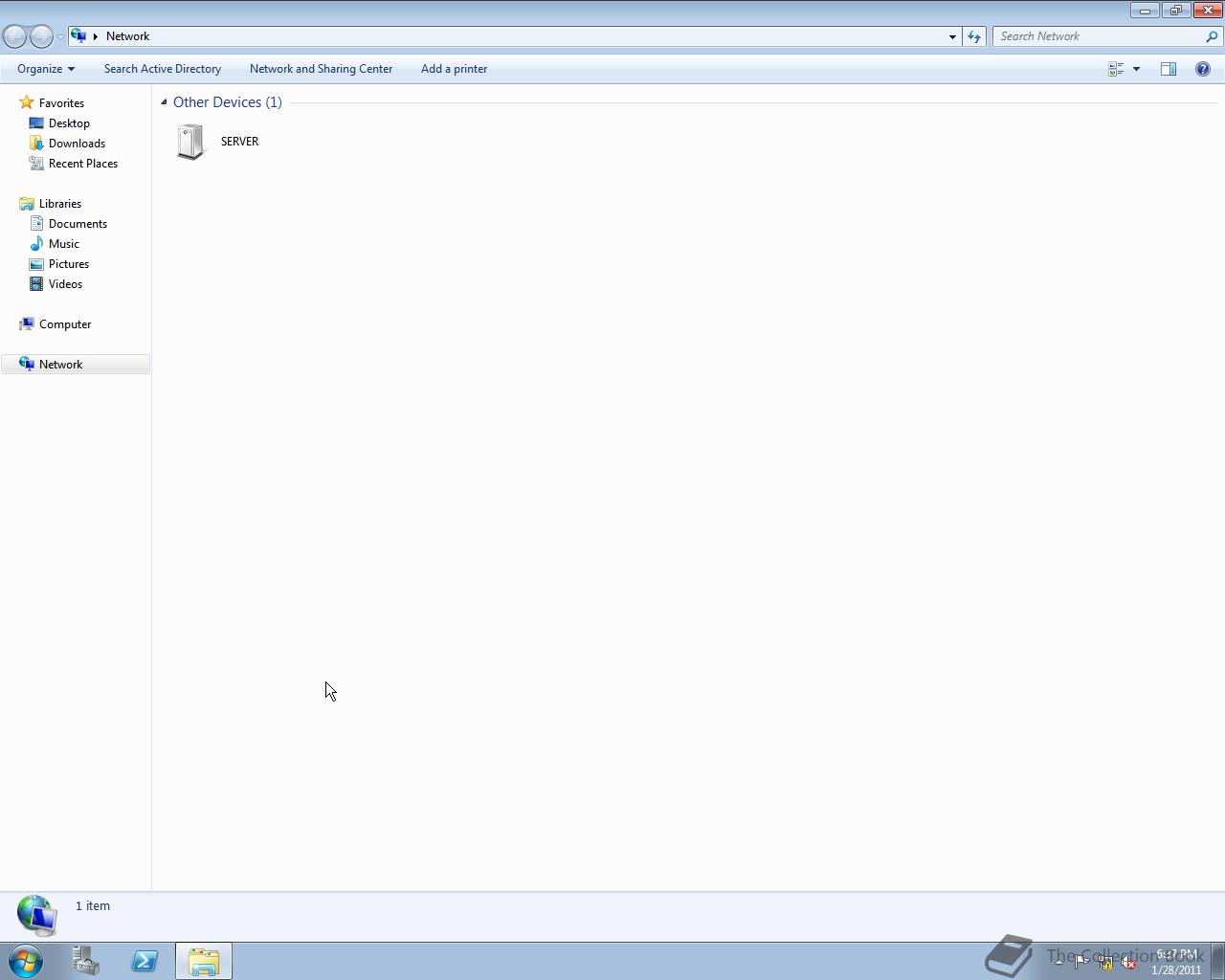Click Search Active Directory
Screen dimensions: 1225x980
(163, 69)
